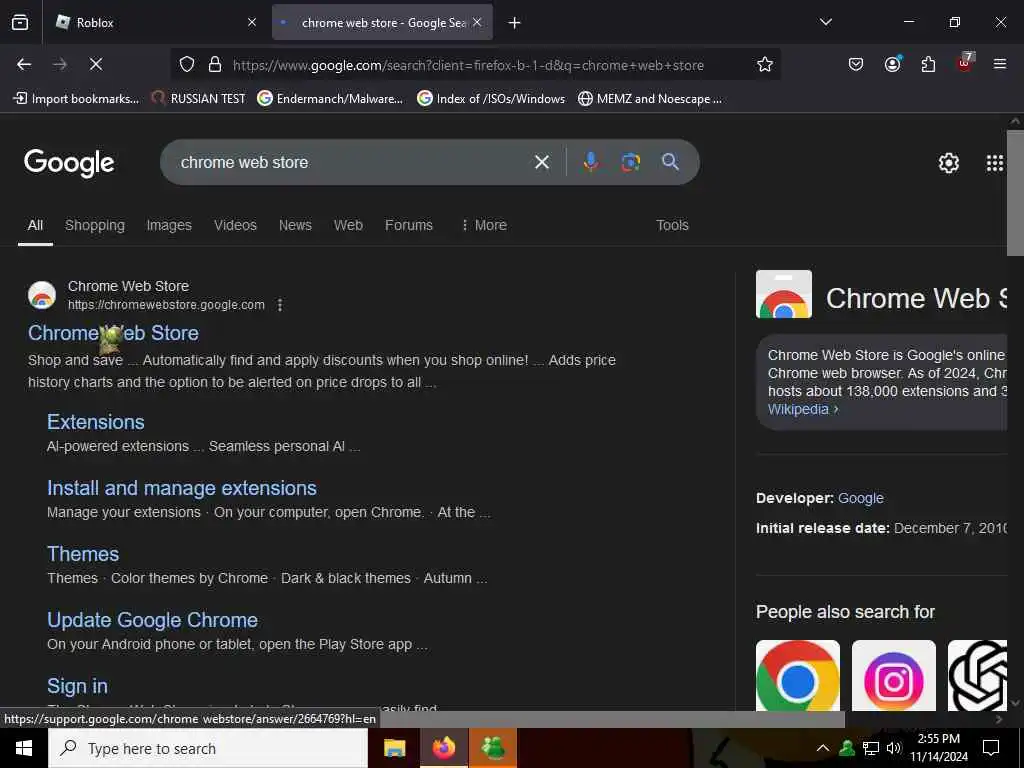
Task: View site security lock information
Action: 215,65
